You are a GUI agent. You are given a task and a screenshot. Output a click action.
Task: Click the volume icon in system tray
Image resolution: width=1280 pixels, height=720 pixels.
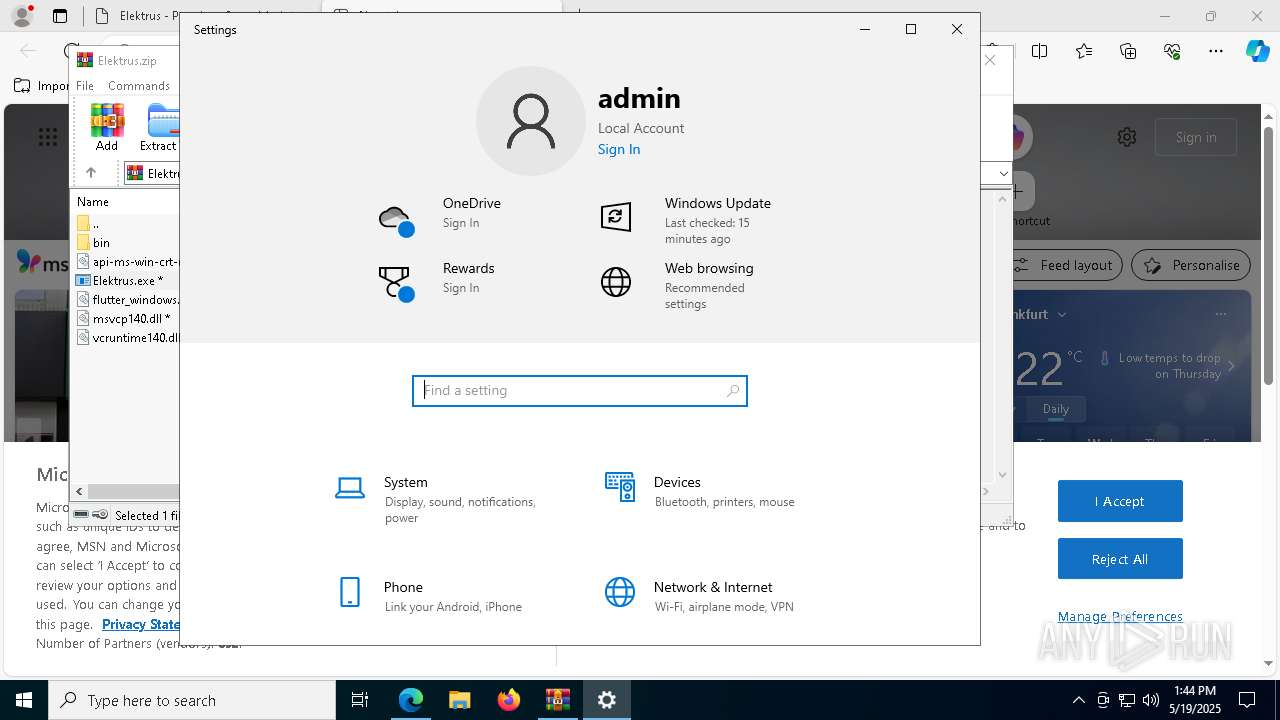[x=1150, y=700]
